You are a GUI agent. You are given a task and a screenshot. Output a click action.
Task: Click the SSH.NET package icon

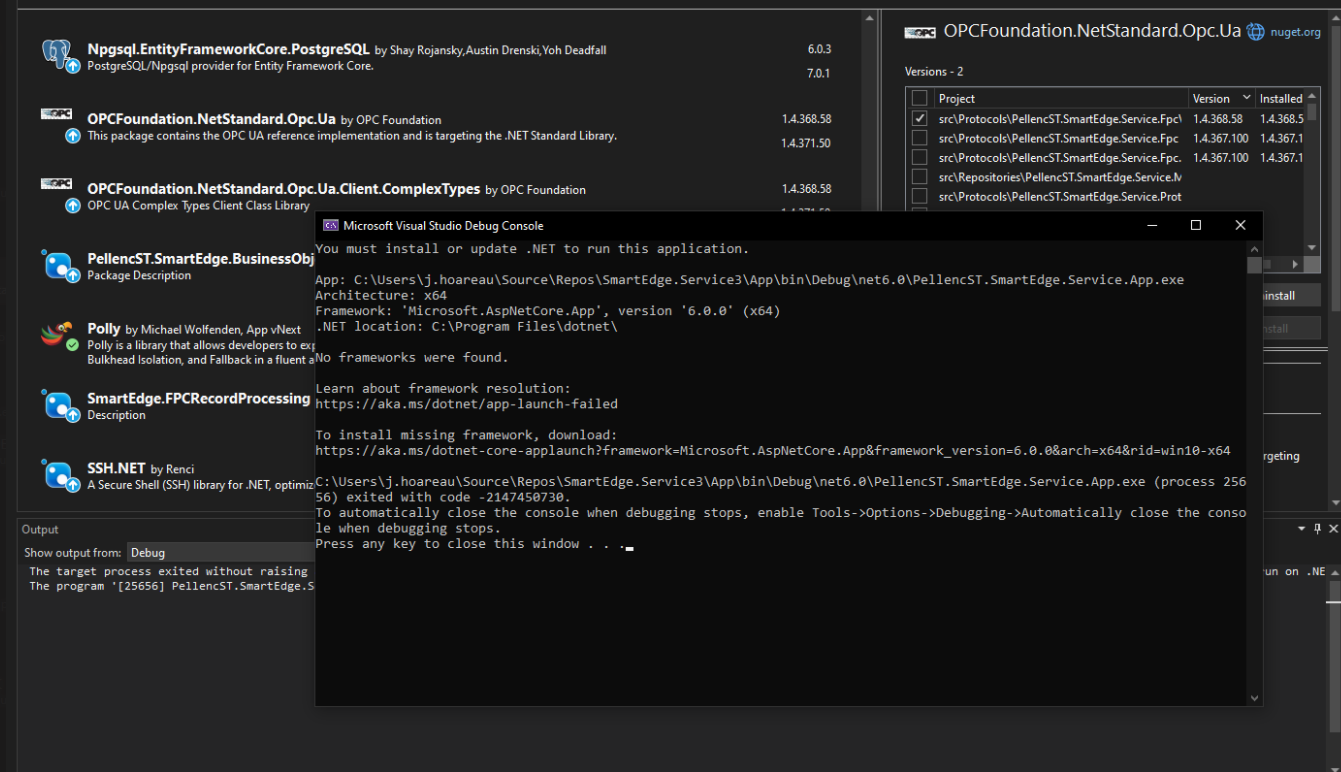click(x=58, y=474)
